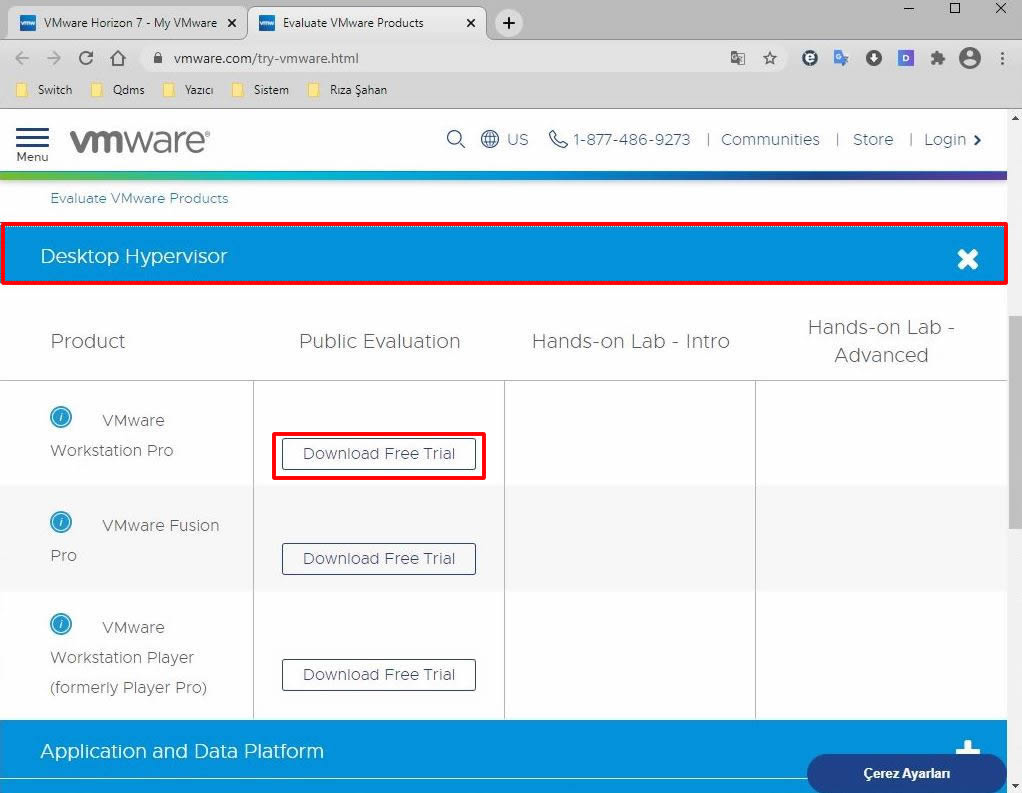This screenshot has height=793, width=1022.
Task: Open site search magnifier icon
Action: coord(456,139)
